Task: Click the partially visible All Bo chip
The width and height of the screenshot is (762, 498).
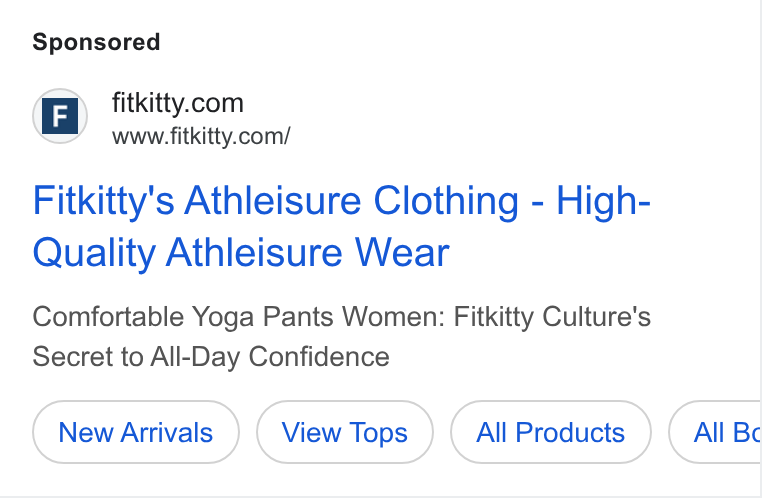Action: point(714,432)
